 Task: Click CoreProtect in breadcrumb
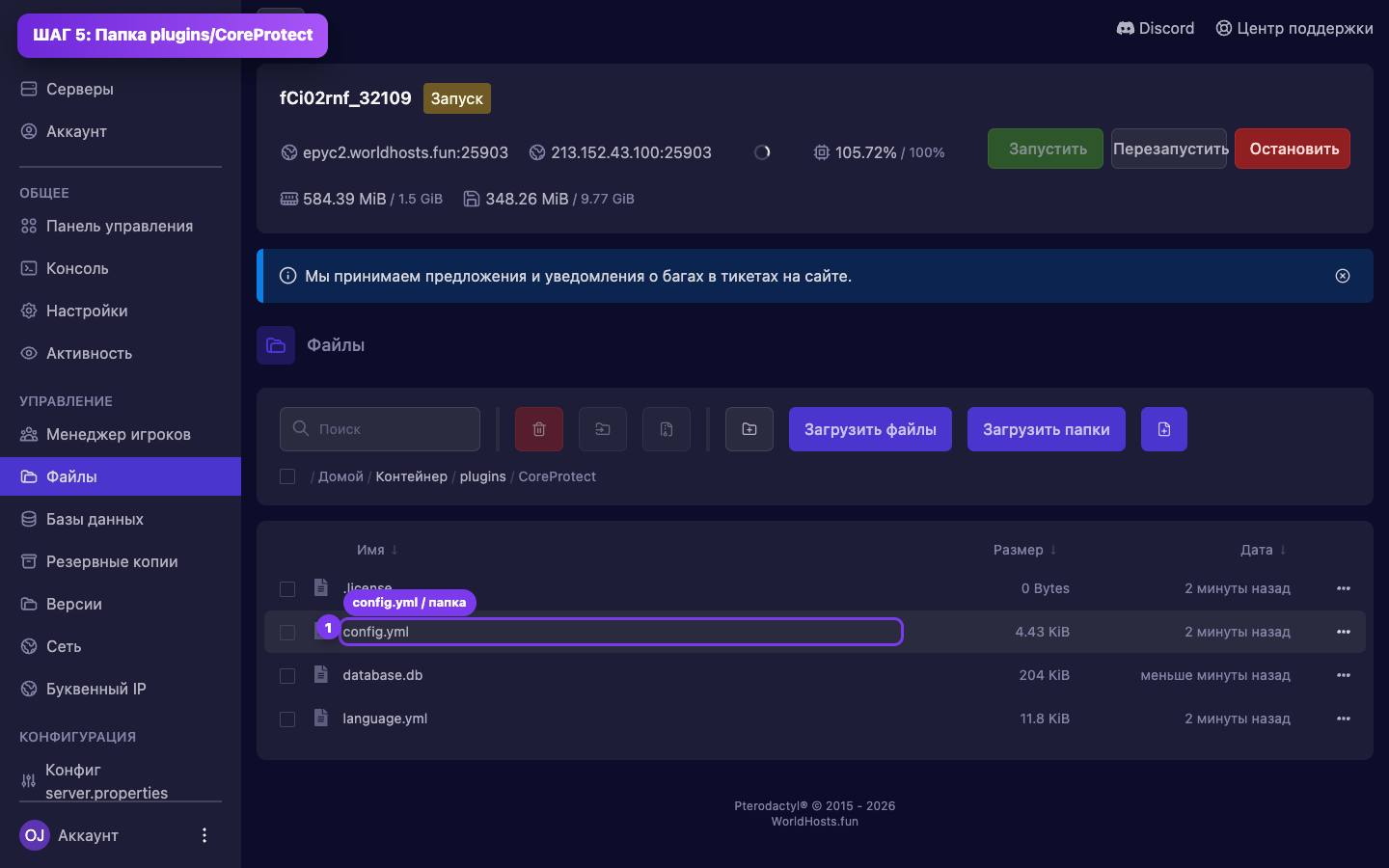tap(558, 476)
